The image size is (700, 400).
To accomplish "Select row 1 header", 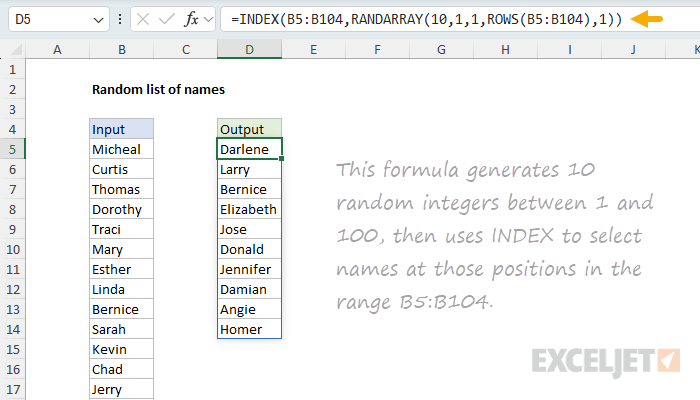I will click(x=12, y=70).
